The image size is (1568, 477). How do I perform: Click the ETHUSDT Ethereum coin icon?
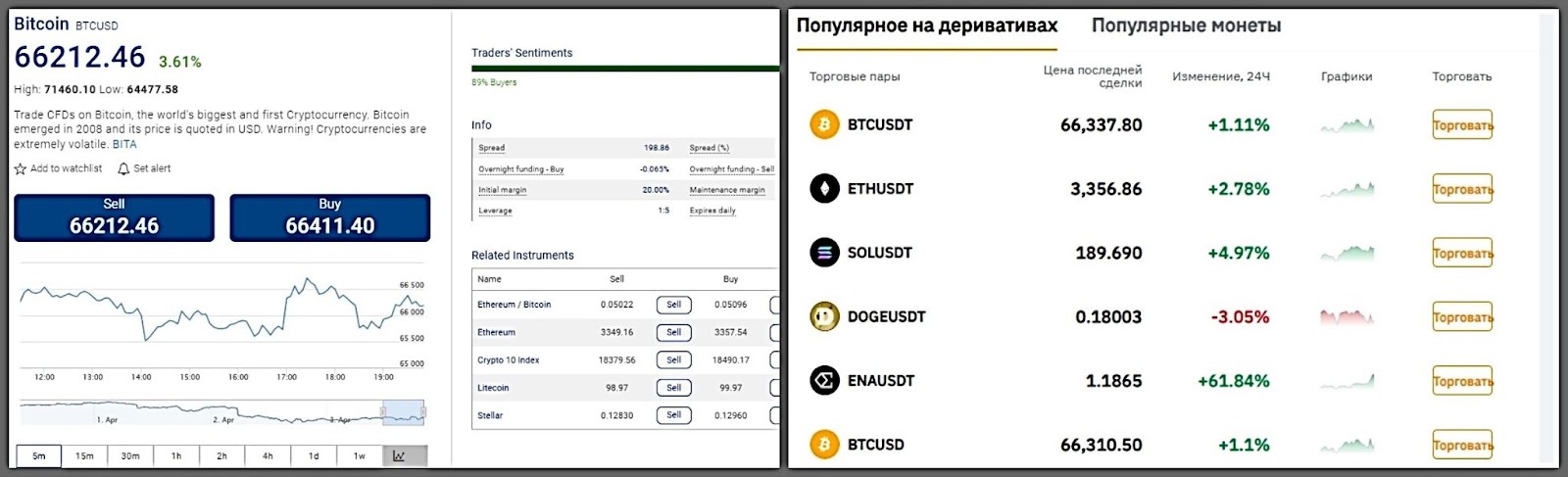tap(824, 189)
